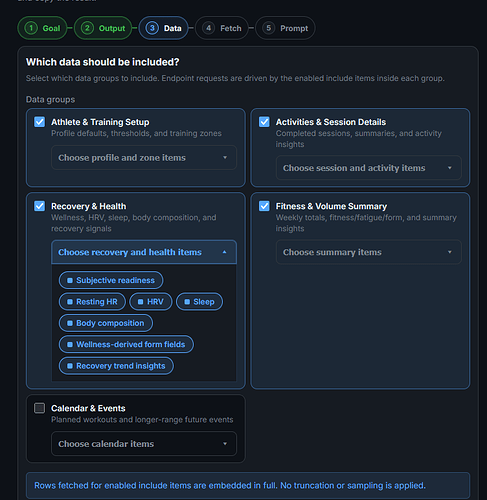This screenshot has width=487, height=500.
Task: Uncheck Fitness & Volume Summary group
Action: 264,206
